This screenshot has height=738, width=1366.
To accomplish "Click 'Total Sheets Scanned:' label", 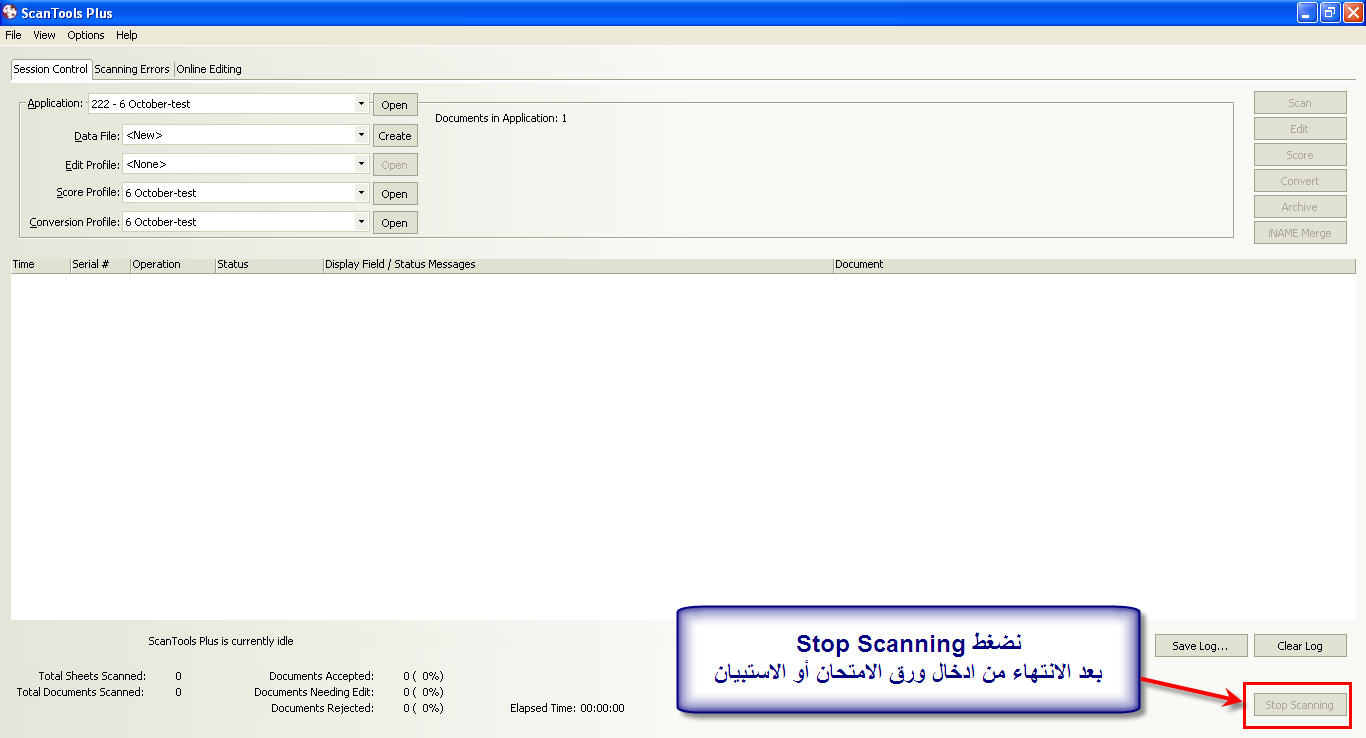I will 92,677.
